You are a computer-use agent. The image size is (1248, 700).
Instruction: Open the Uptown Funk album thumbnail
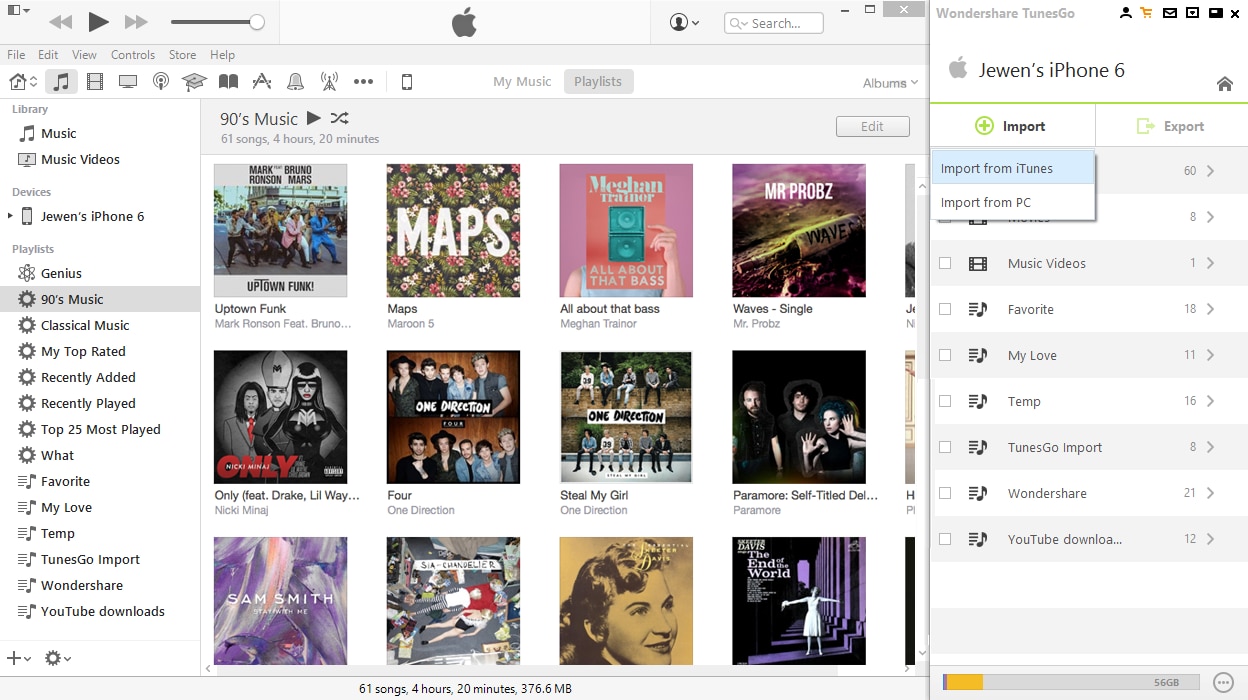click(x=280, y=230)
